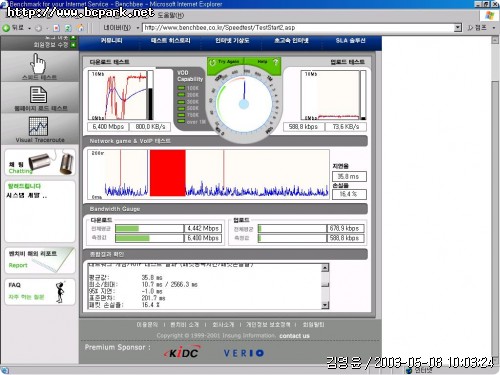This screenshot has width=500, height=375.
Task: Click the results text box down scroll arrow
Action: coord(325,305)
